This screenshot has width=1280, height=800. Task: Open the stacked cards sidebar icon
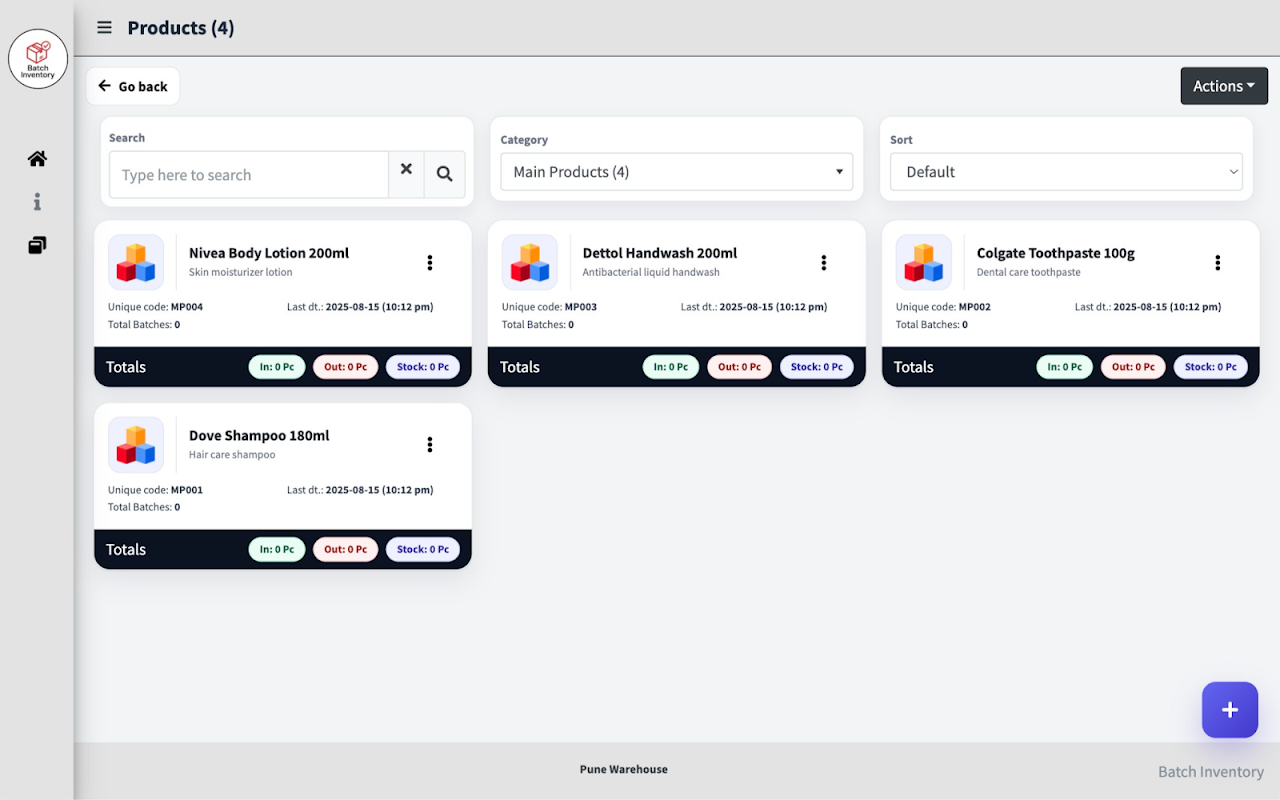(37, 245)
